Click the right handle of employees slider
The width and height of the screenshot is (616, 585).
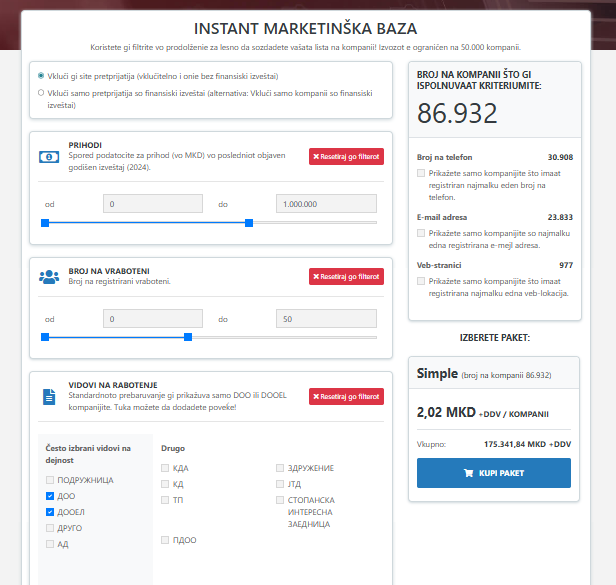188,337
